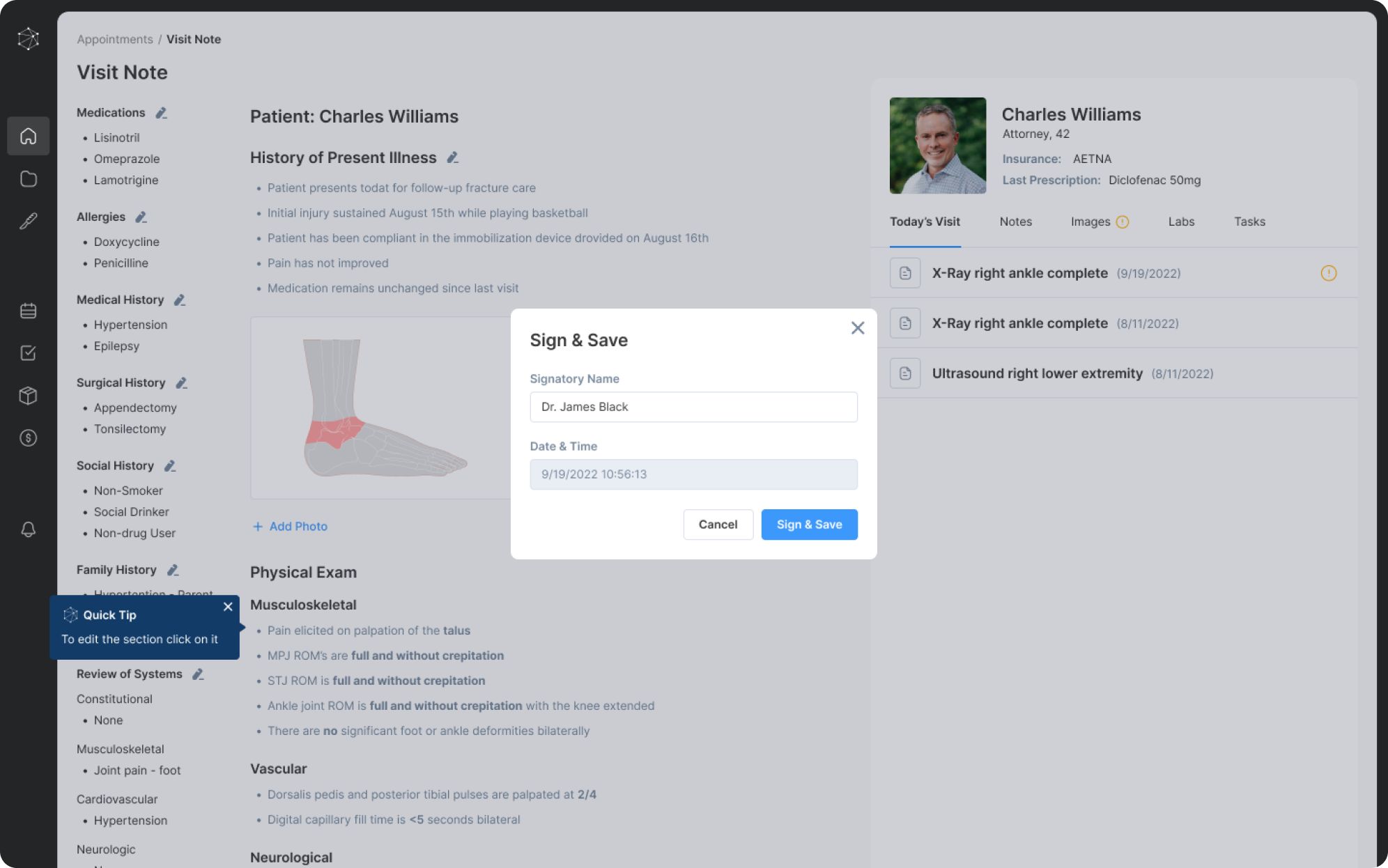Click the pencil icon beside Surgical History
The width and height of the screenshot is (1388, 868).
181,382
